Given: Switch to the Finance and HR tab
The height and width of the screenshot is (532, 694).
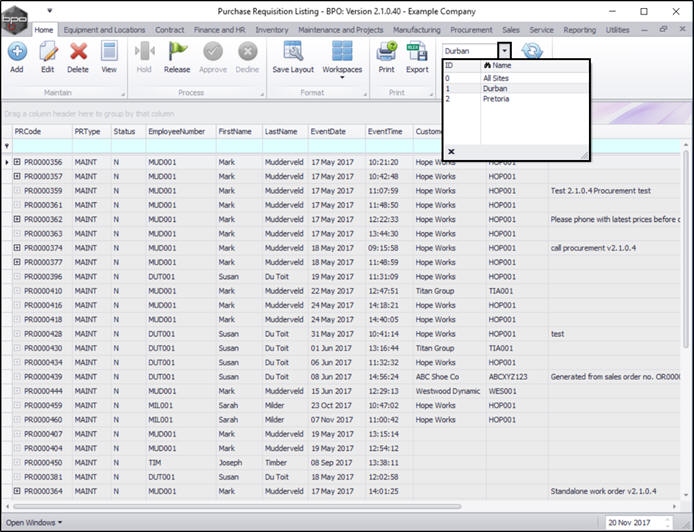Looking at the screenshot, I should pos(219,30).
